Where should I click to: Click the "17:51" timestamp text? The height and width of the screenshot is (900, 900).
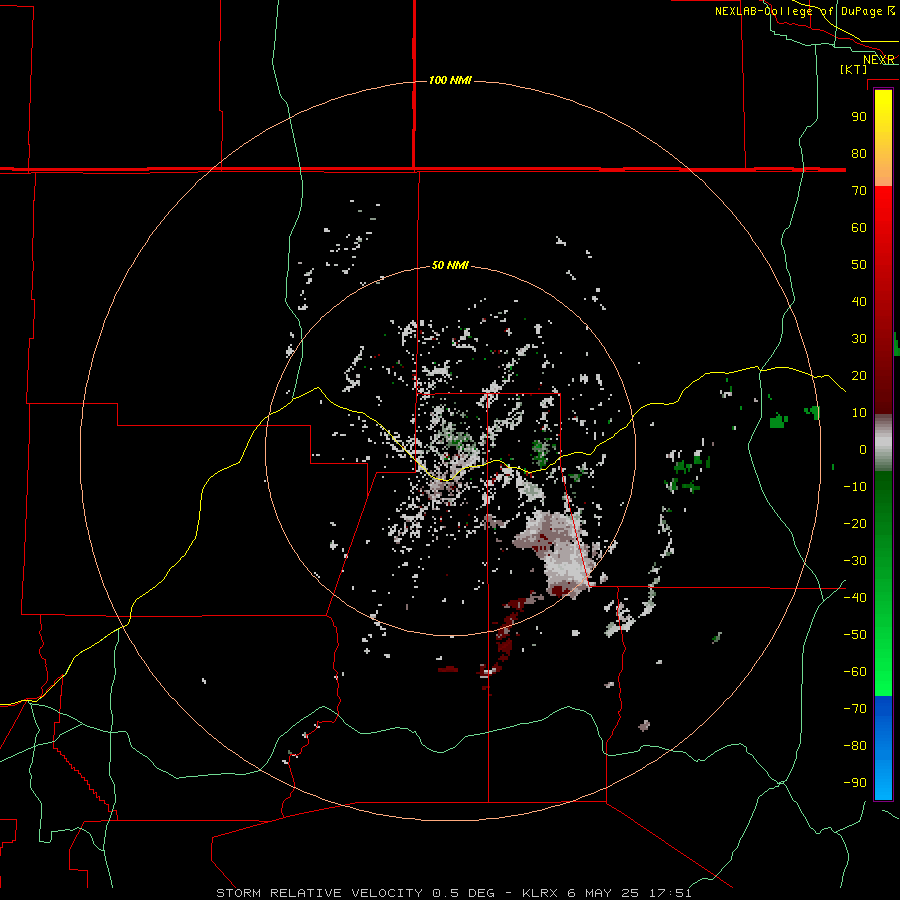[670, 893]
